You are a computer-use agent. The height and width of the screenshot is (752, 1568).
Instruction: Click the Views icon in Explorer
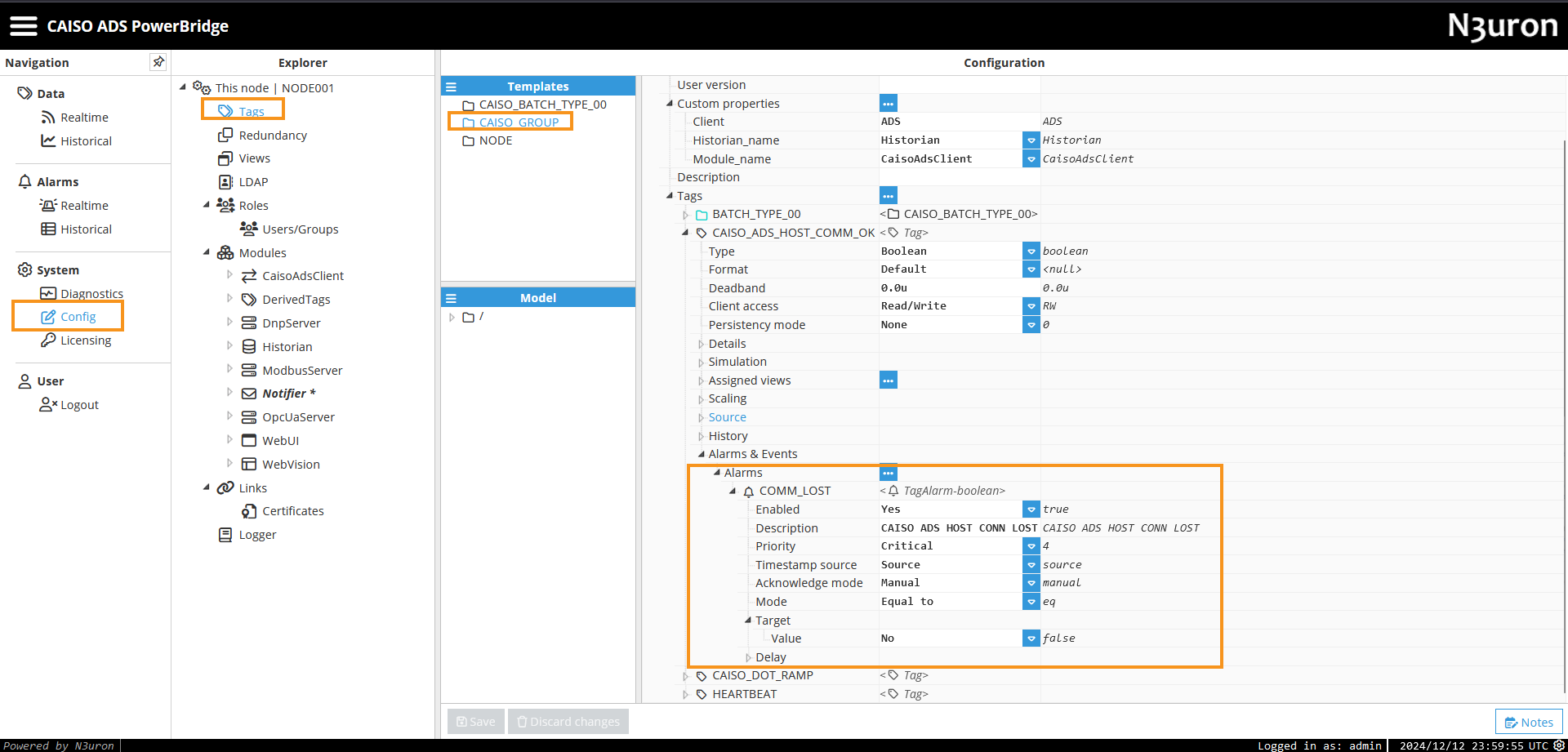click(225, 158)
